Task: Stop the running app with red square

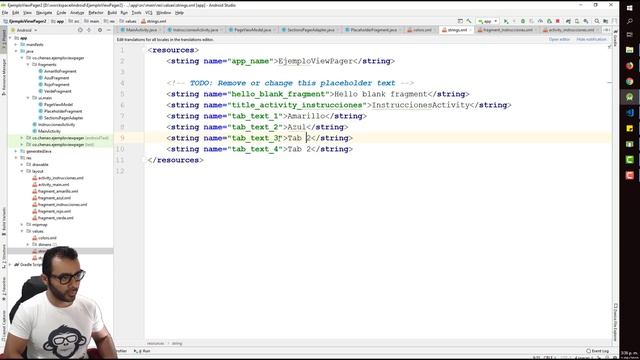Action: (558, 21)
